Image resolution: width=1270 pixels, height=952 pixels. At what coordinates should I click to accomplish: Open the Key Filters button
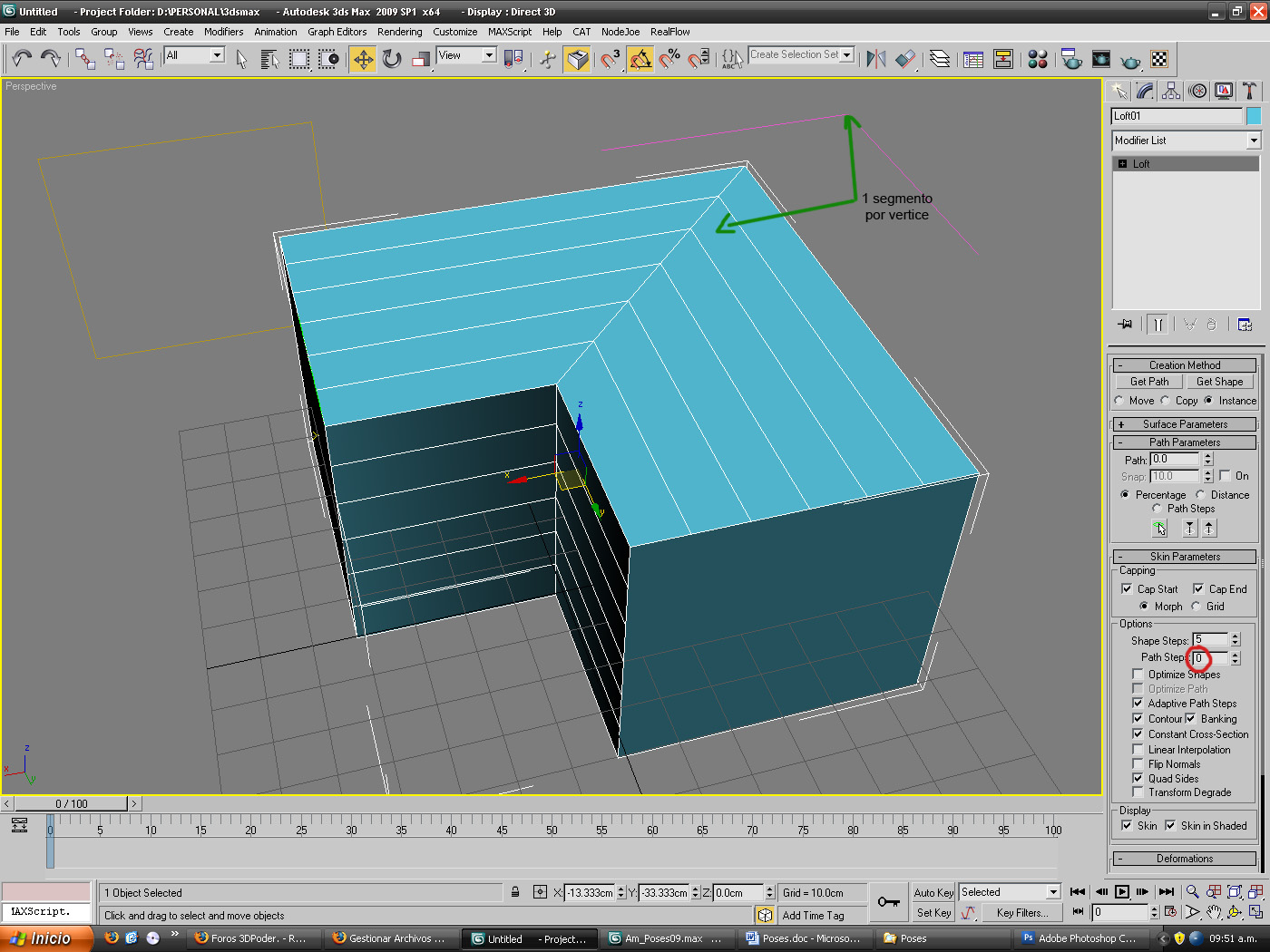tap(1021, 913)
